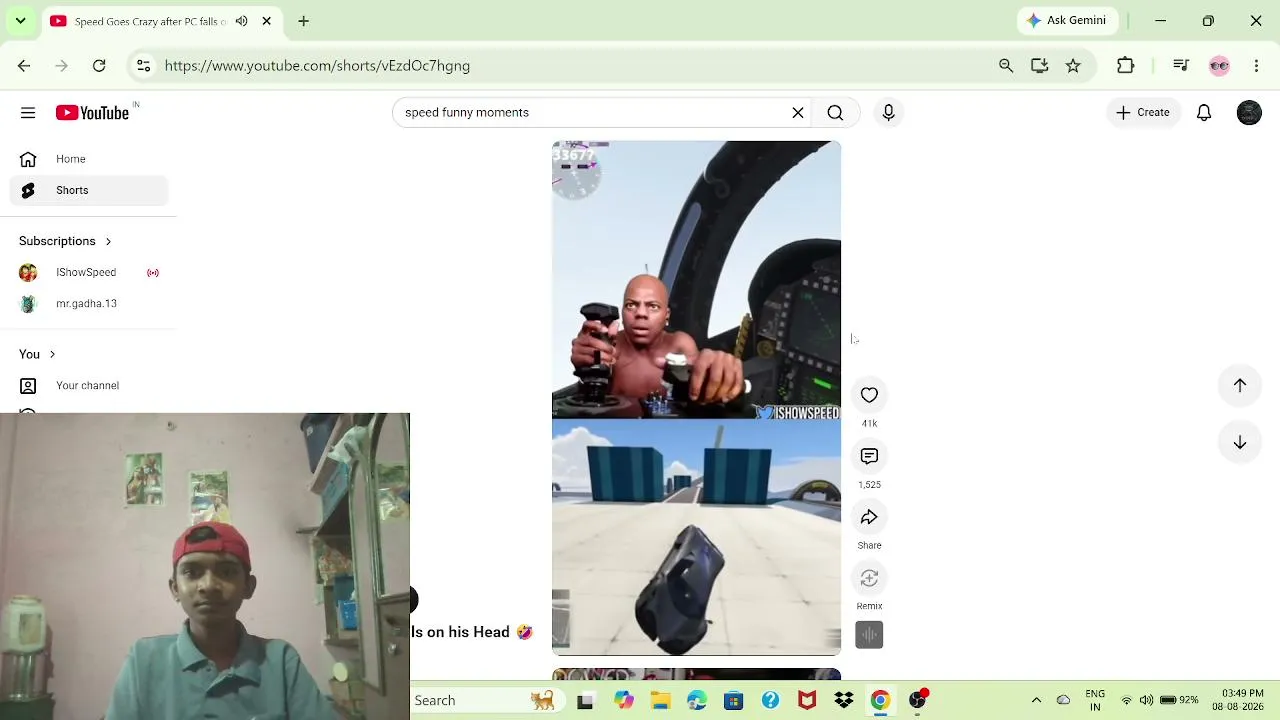Image resolution: width=1280 pixels, height=720 pixels.
Task: Pause the playing Short video
Action: pyautogui.click(x=696, y=398)
